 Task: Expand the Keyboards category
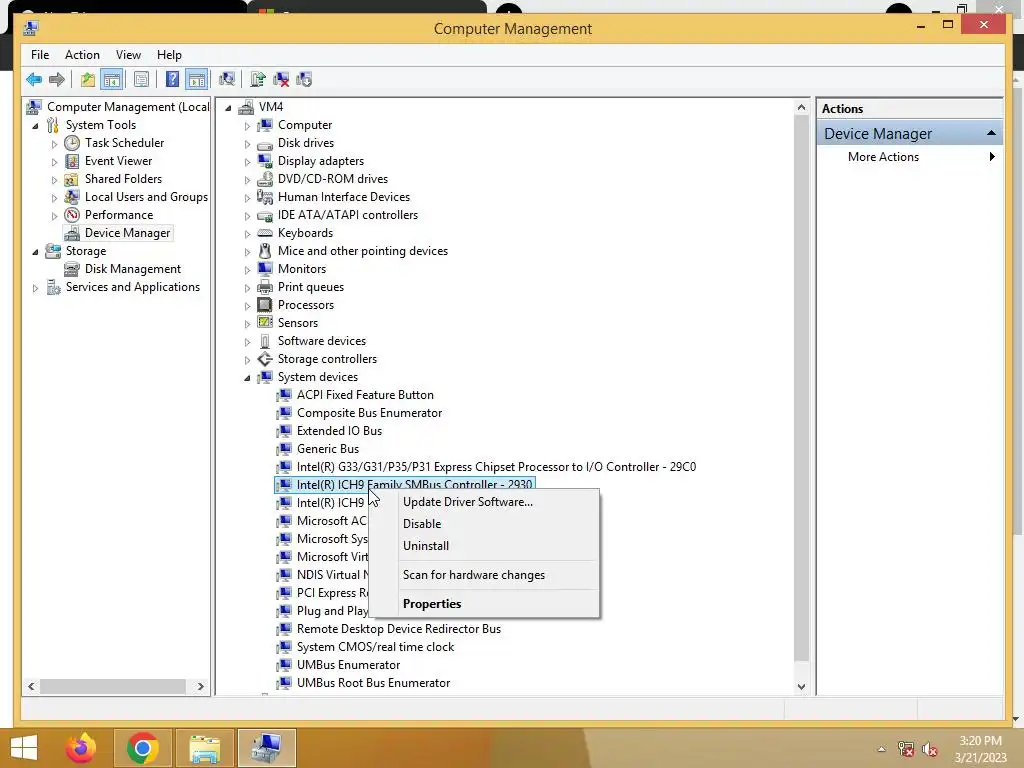coord(248,233)
